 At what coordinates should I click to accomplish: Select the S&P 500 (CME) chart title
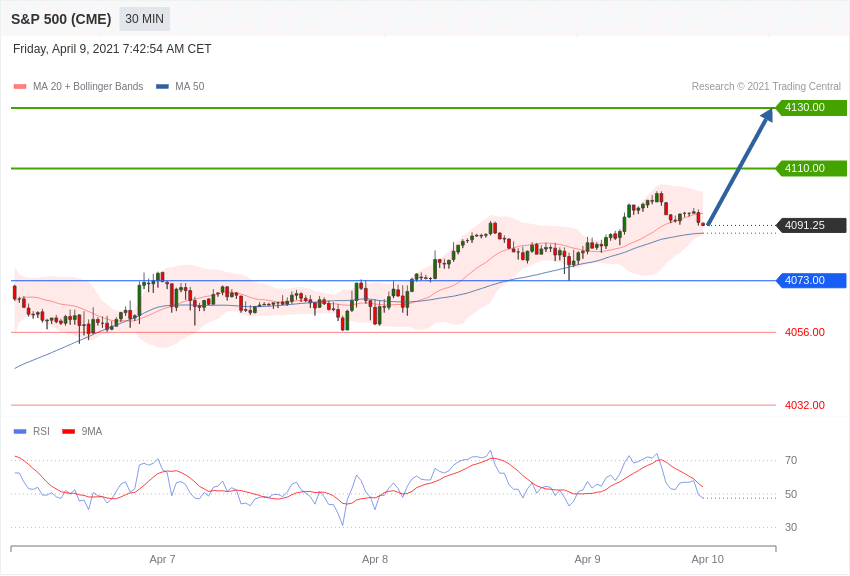pos(61,20)
